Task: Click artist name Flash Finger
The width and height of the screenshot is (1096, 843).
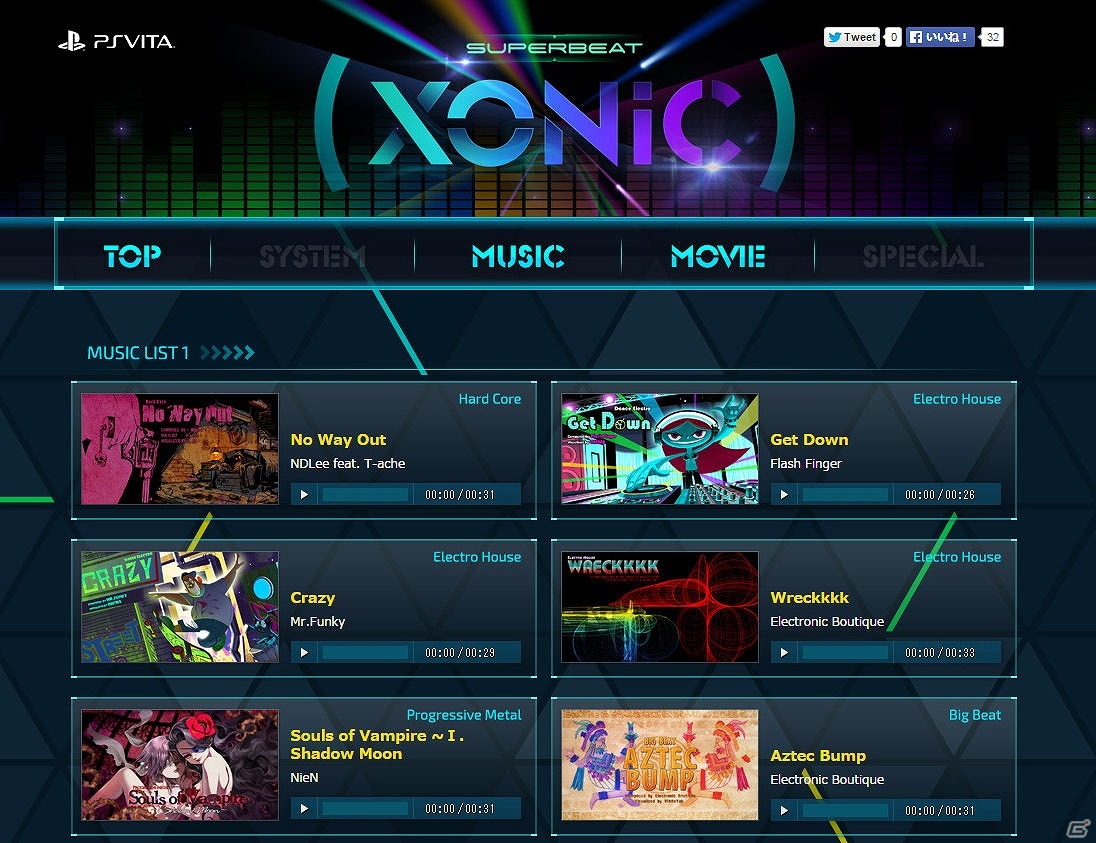Action: pyautogui.click(x=806, y=464)
